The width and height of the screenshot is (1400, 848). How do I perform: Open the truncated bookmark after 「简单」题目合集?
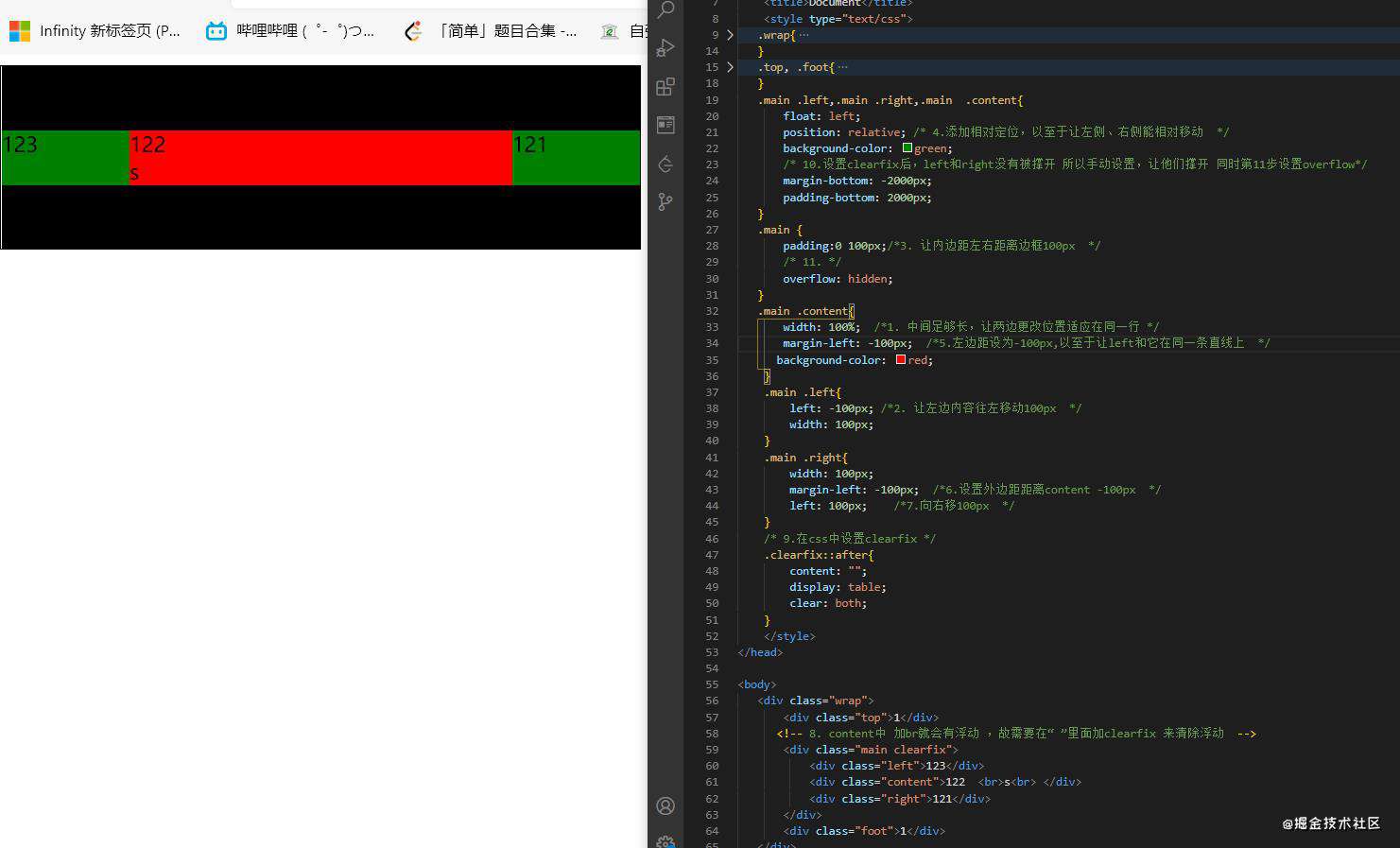(x=624, y=31)
